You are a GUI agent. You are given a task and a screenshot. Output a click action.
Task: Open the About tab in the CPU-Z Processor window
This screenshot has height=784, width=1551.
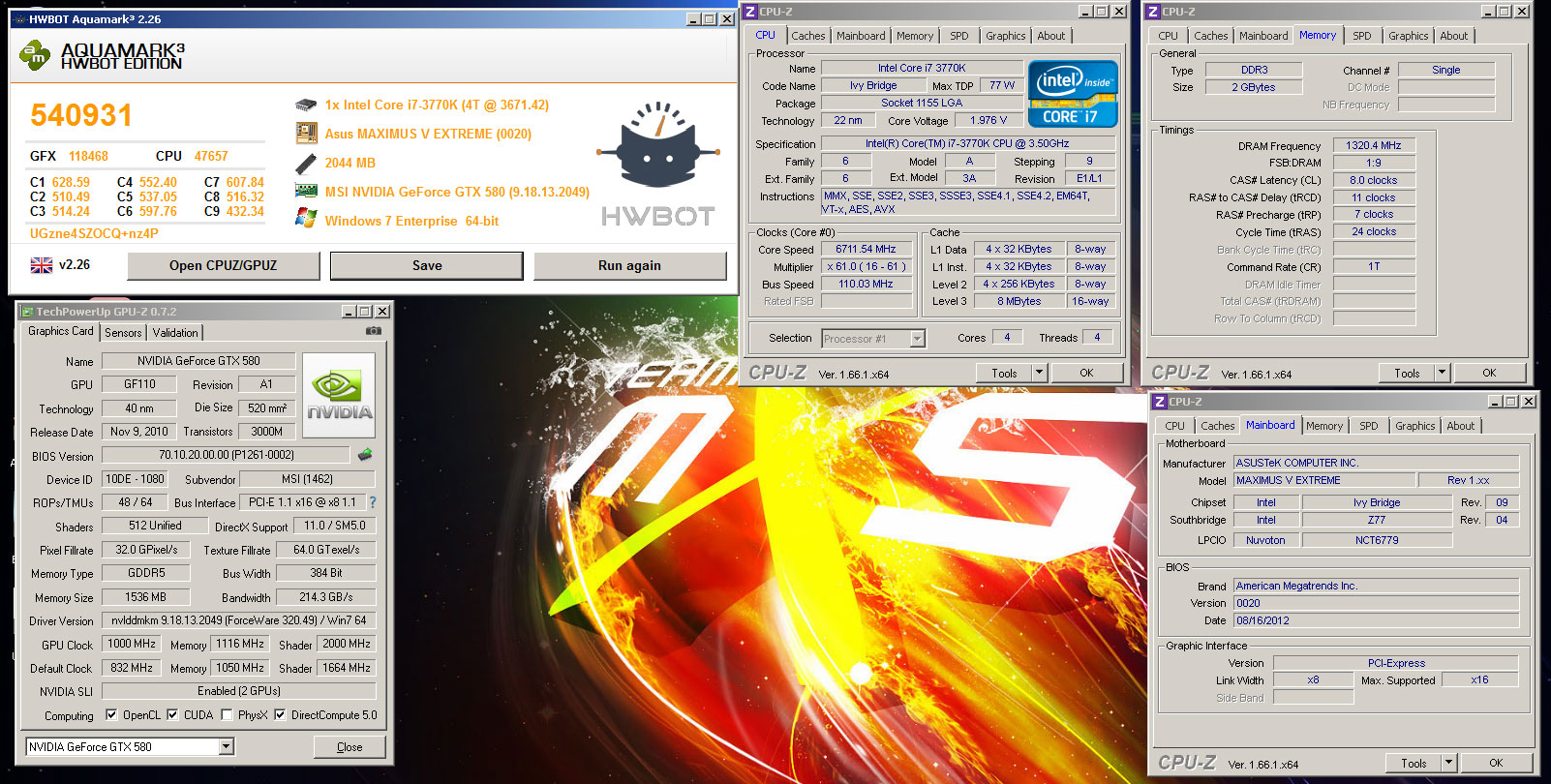(x=1051, y=36)
